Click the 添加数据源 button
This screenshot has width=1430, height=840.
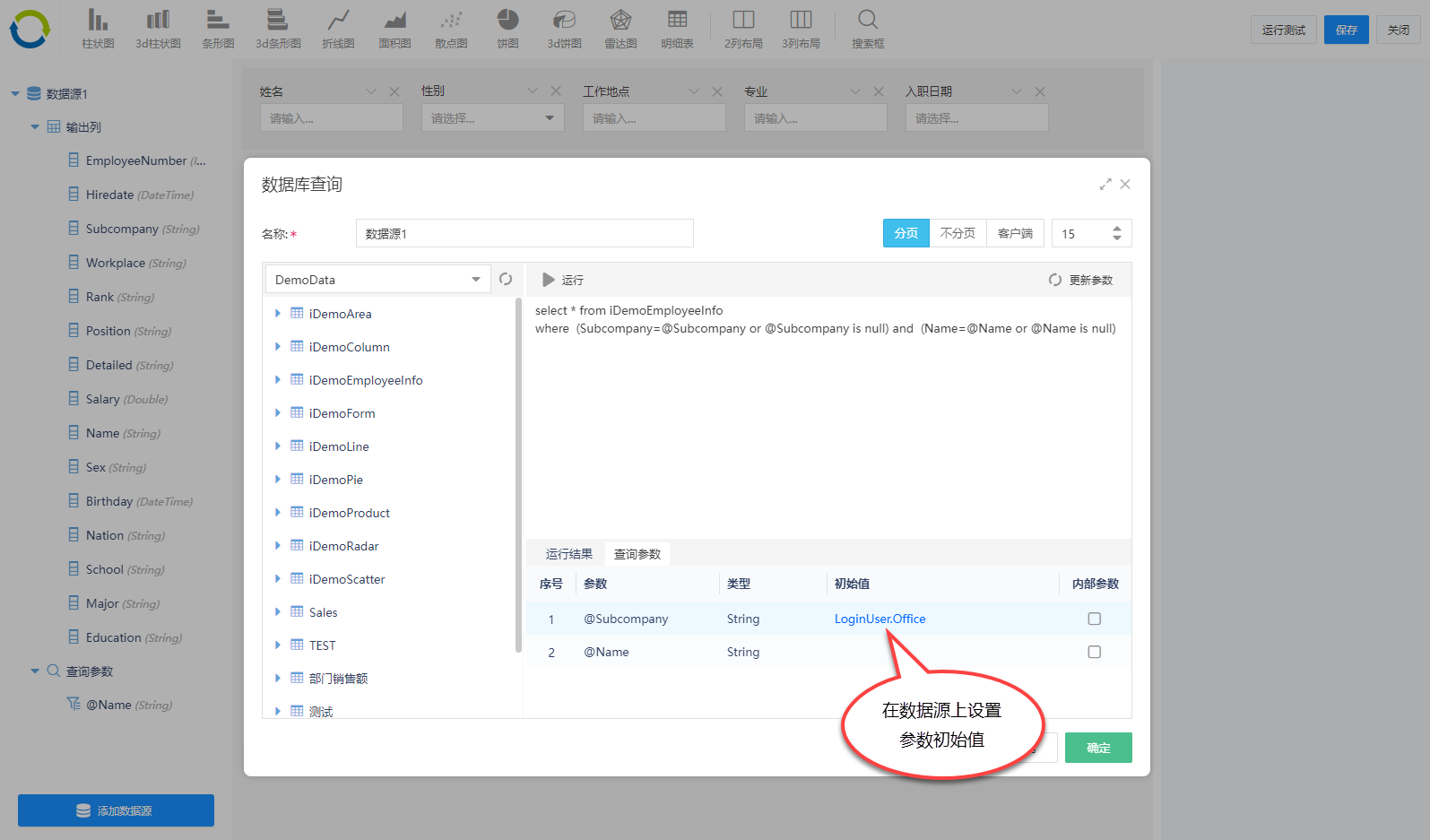tap(116, 810)
